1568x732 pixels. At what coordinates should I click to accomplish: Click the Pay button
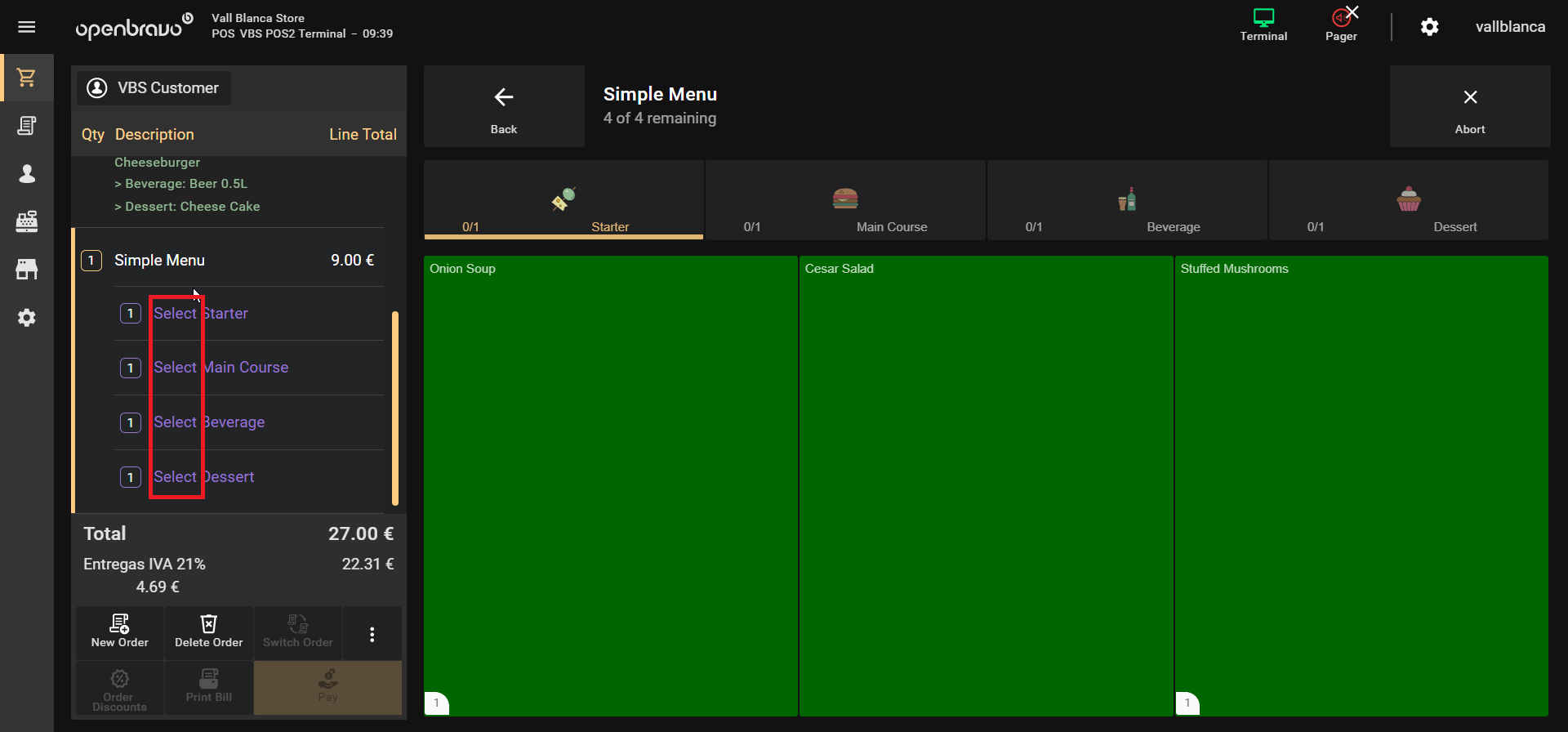pyautogui.click(x=327, y=688)
